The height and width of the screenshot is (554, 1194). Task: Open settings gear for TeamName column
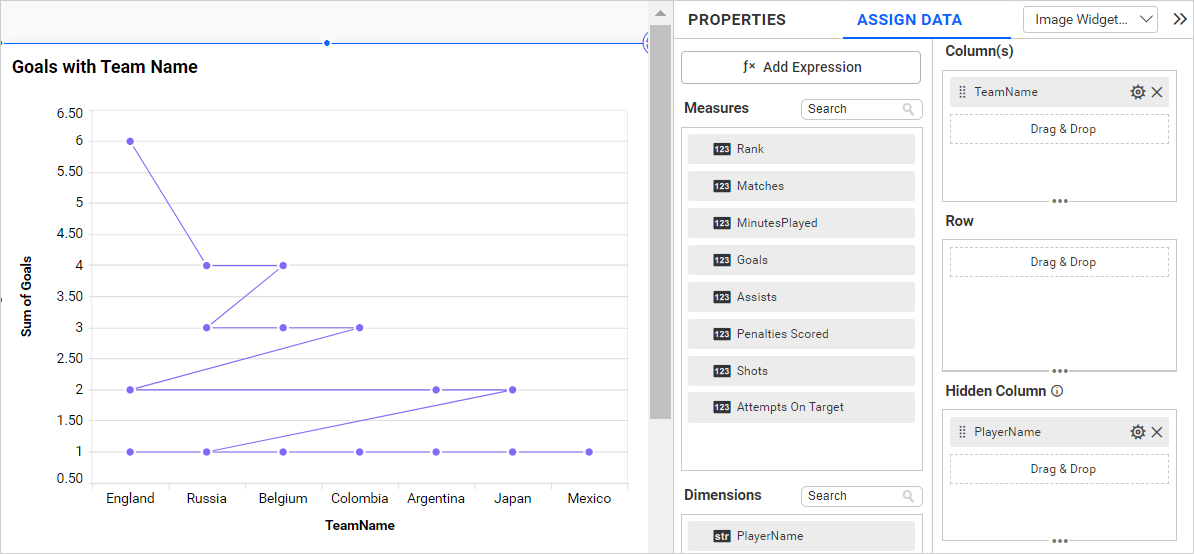coord(1137,92)
